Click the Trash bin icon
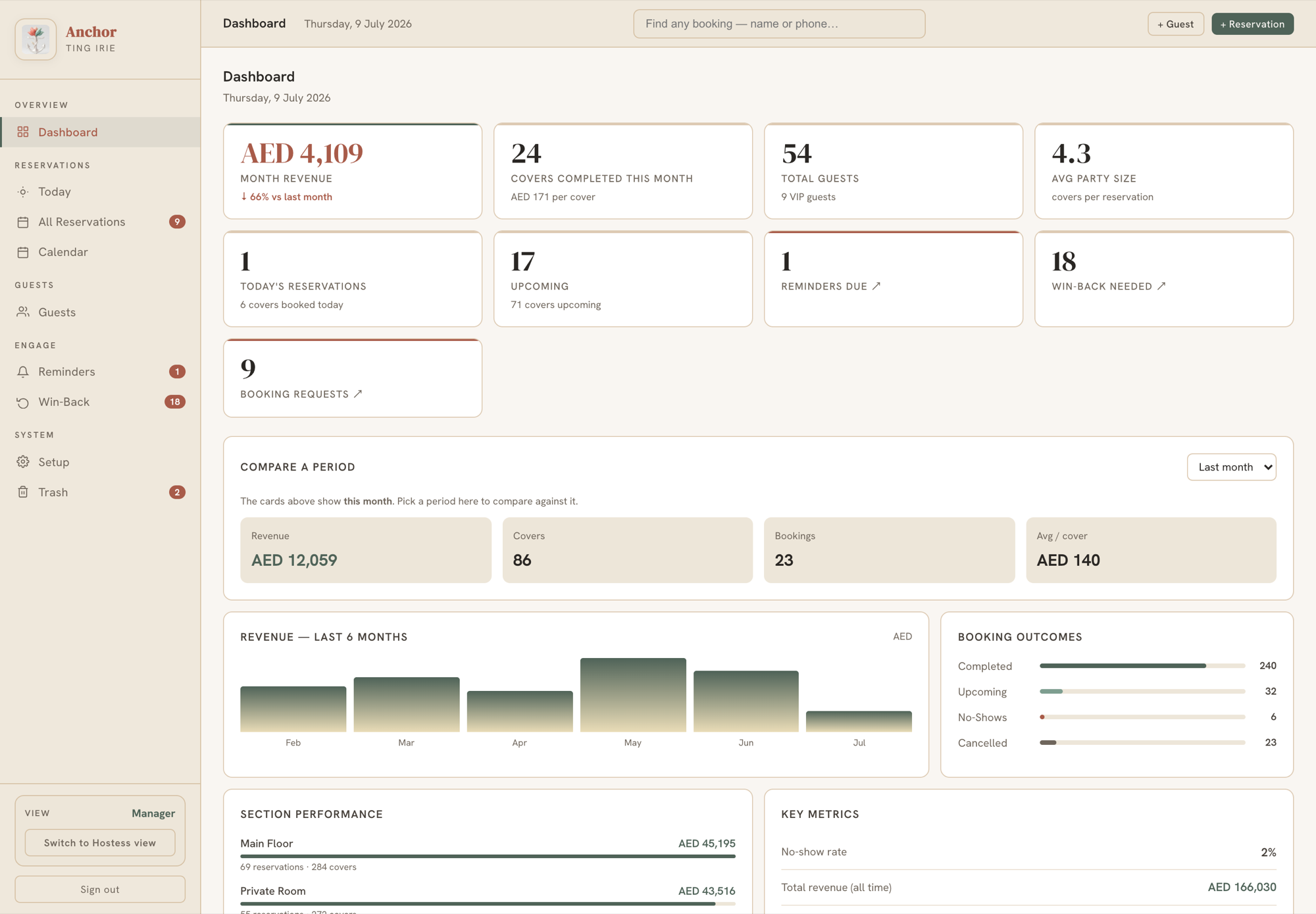1316x914 pixels. [x=23, y=492]
